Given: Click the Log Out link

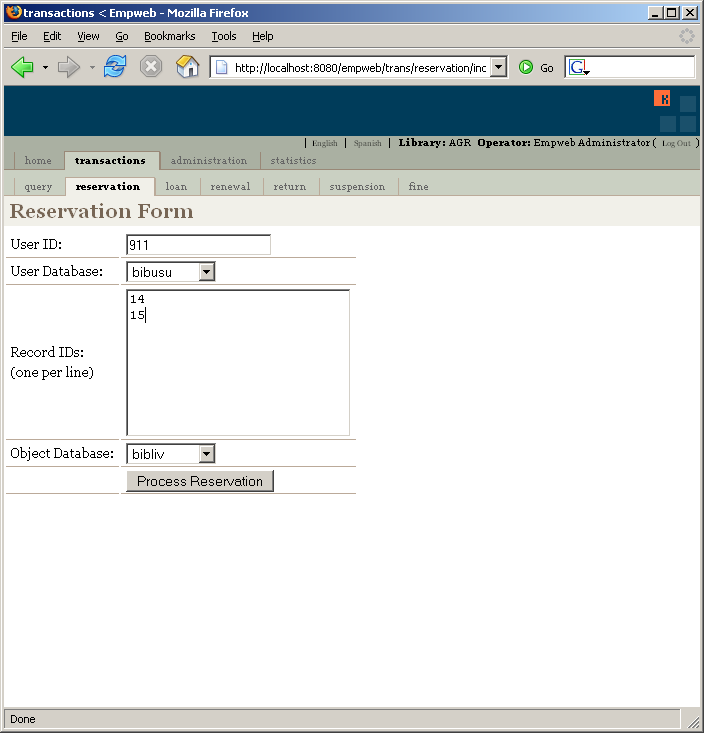Looking at the screenshot, I should [676, 143].
